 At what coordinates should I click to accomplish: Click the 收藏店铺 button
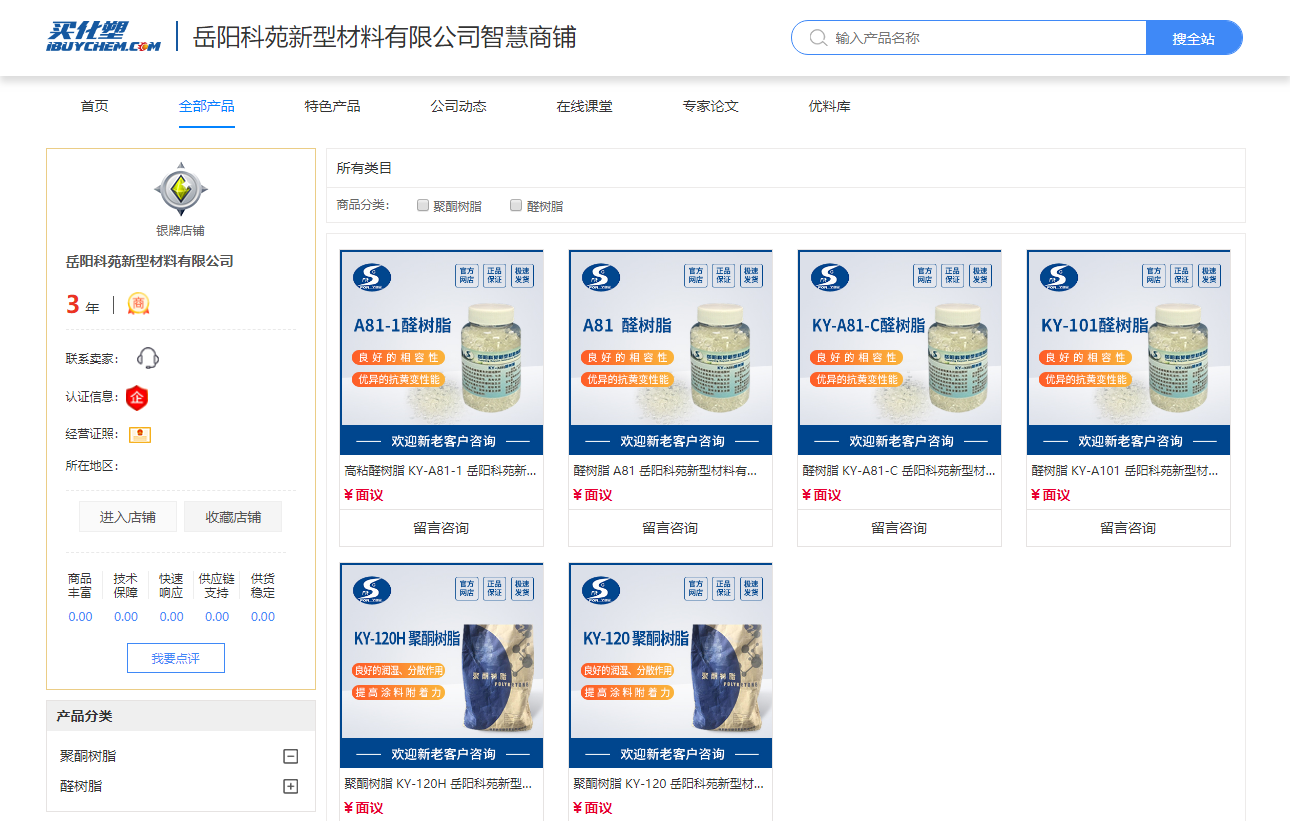tap(233, 517)
